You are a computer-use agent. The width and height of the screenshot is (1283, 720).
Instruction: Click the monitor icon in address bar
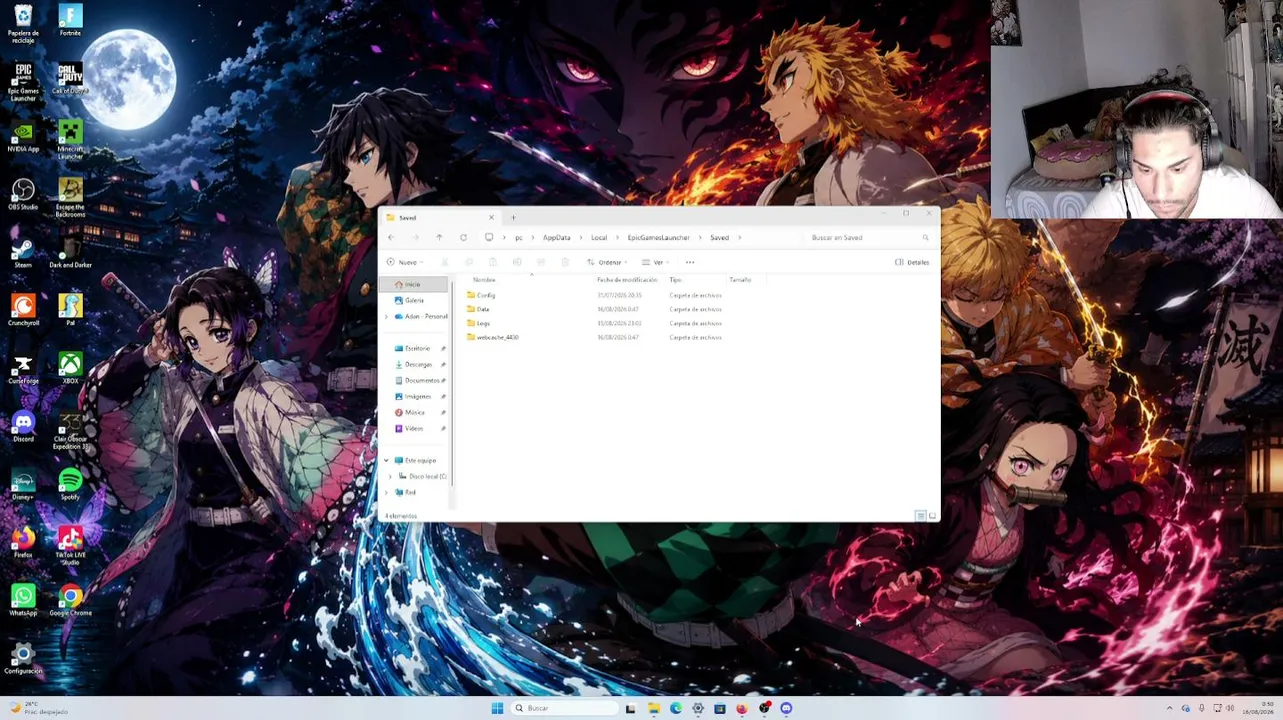coord(489,238)
